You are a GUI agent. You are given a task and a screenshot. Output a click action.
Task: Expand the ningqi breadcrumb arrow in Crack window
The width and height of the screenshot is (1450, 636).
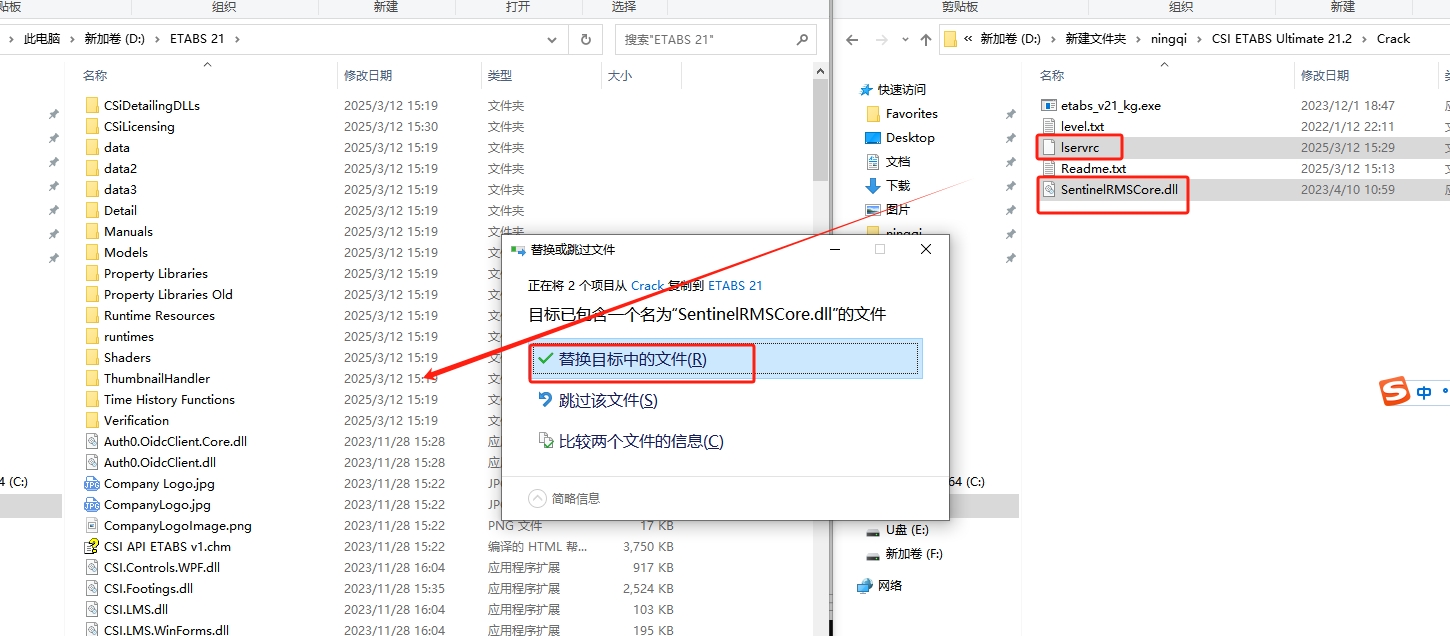[x=1201, y=39]
